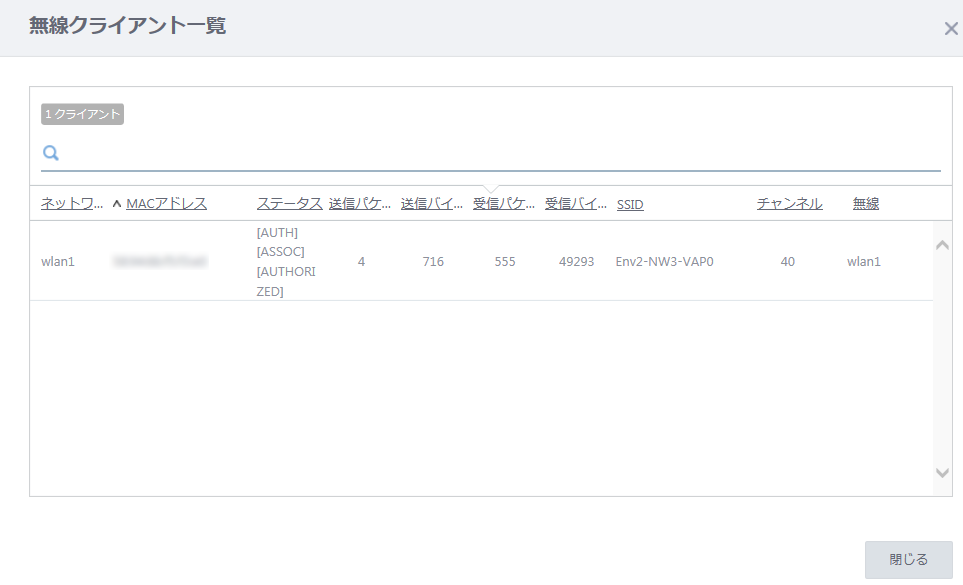
Task: Close the wireless client list dialog
Action: click(951, 29)
